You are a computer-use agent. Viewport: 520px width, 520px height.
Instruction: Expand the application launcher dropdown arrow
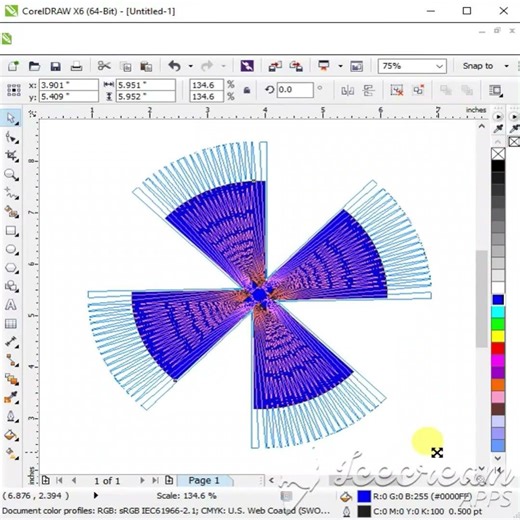[340, 66]
